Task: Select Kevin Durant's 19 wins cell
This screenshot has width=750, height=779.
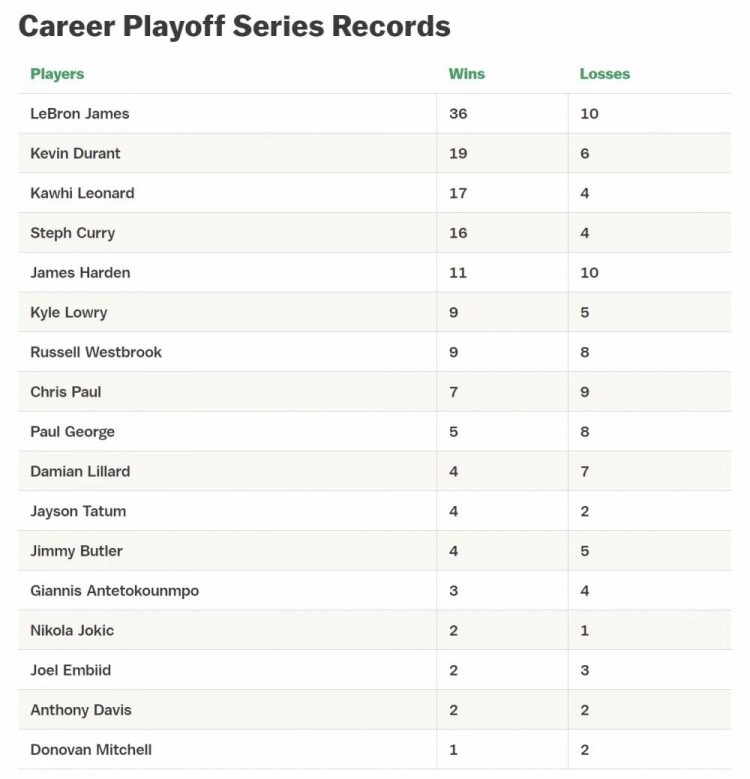Action: pyautogui.click(x=458, y=153)
